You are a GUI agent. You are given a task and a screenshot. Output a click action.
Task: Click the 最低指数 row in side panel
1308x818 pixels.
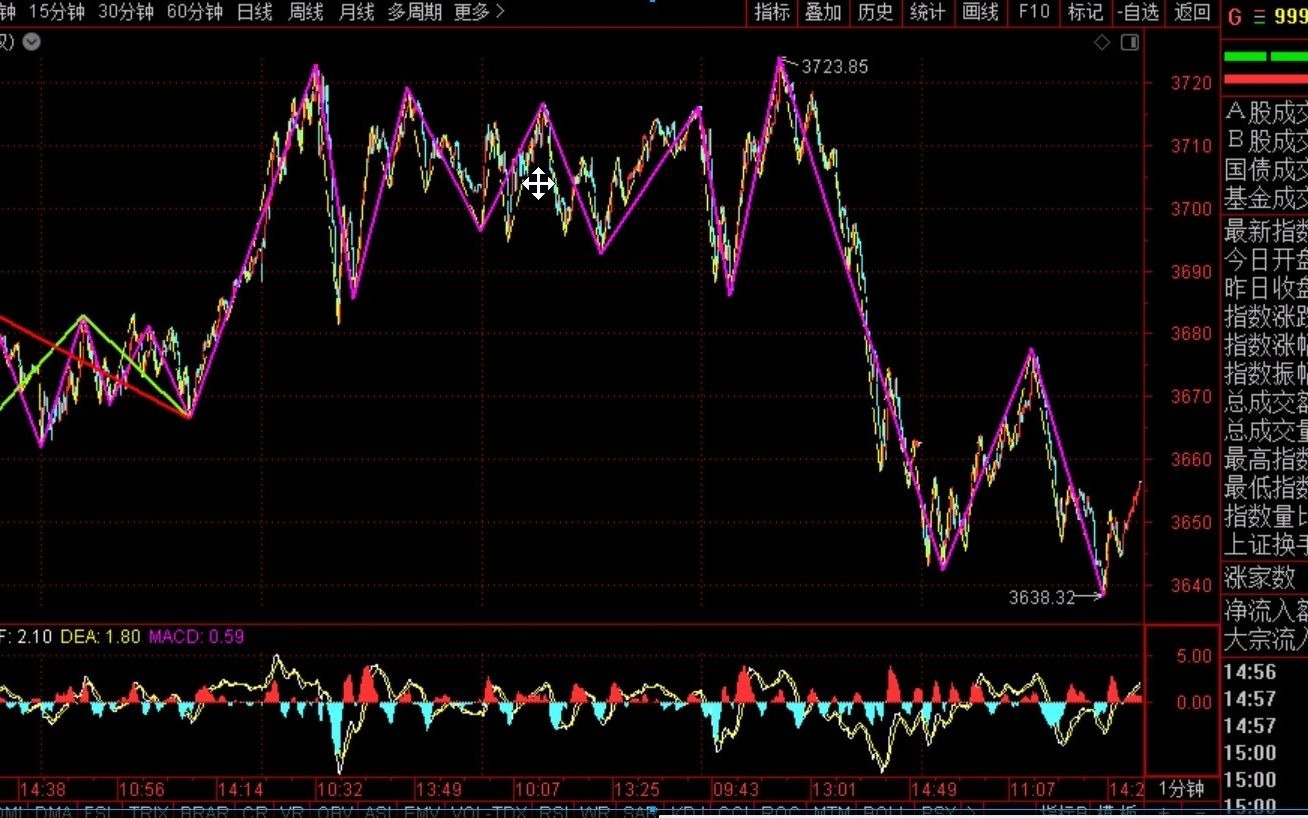point(1266,488)
